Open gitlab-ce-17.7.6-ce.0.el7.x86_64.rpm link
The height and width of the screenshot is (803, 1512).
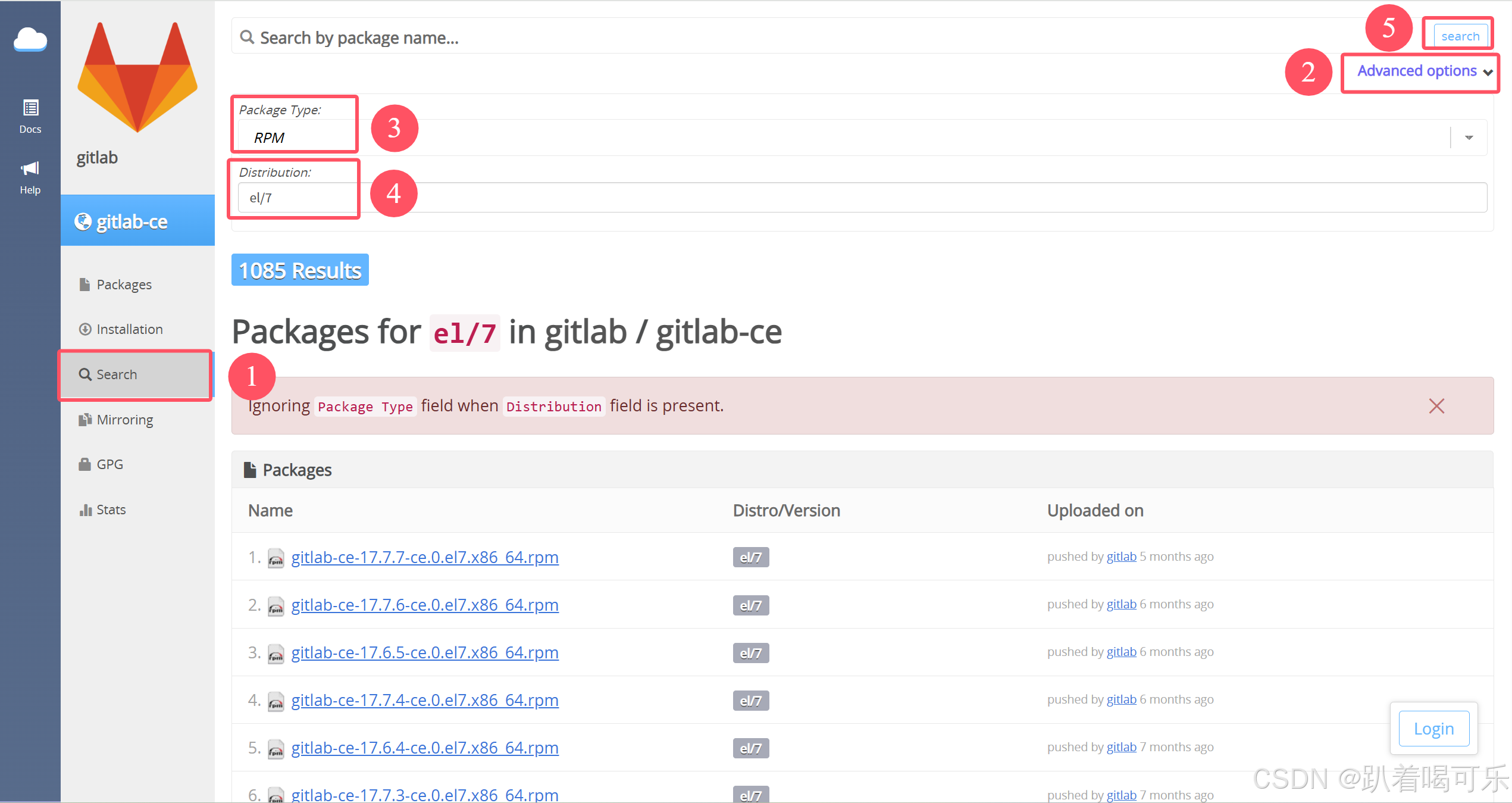[x=425, y=605]
